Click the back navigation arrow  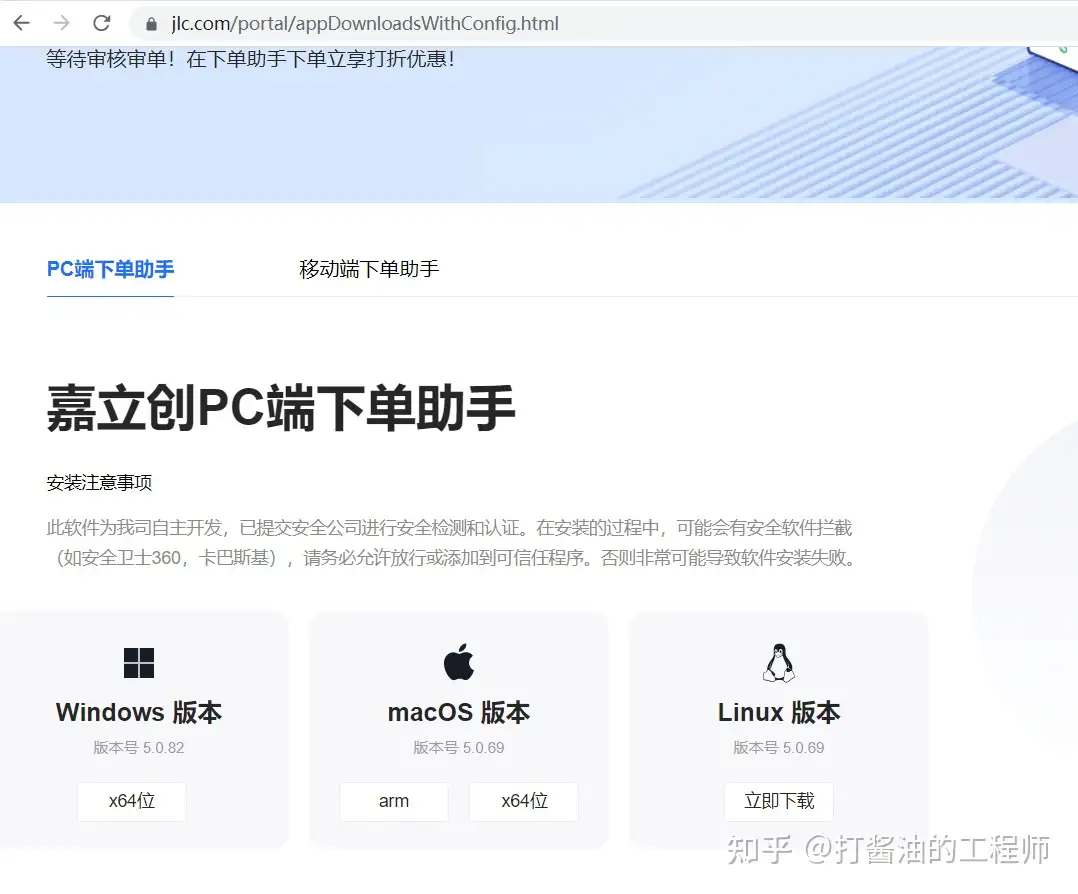click(21, 22)
